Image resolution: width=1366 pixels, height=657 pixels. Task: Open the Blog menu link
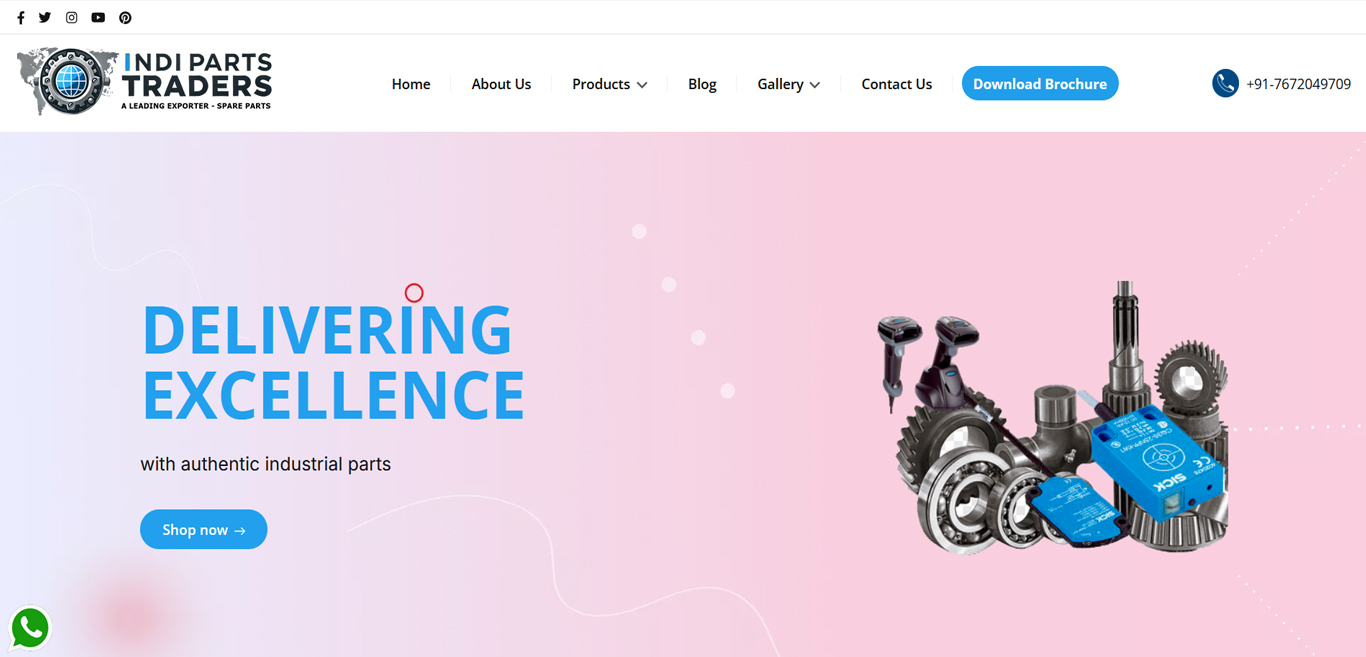pyautogui.click(x=702, y=84)
